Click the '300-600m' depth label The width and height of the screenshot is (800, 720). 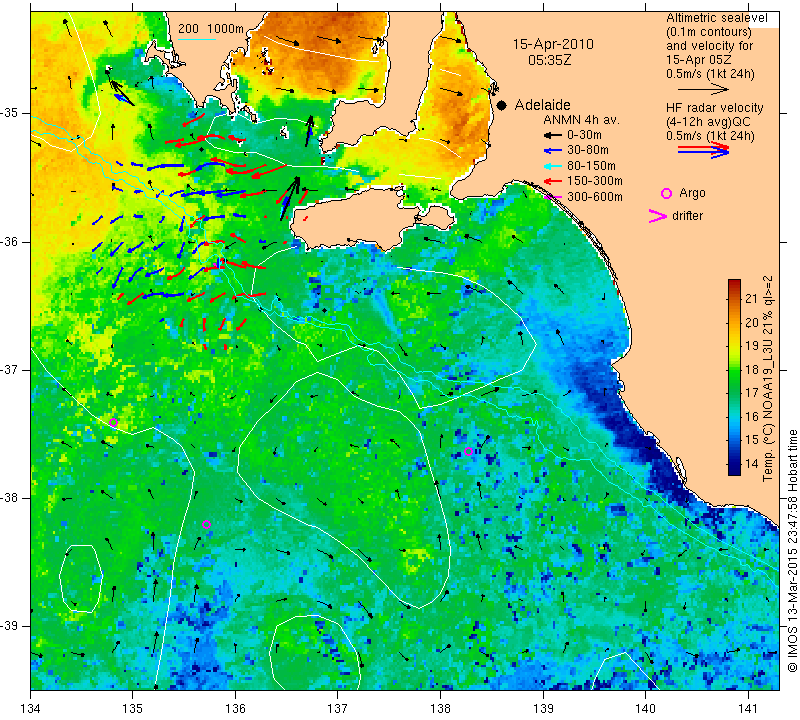coord(594,196)
